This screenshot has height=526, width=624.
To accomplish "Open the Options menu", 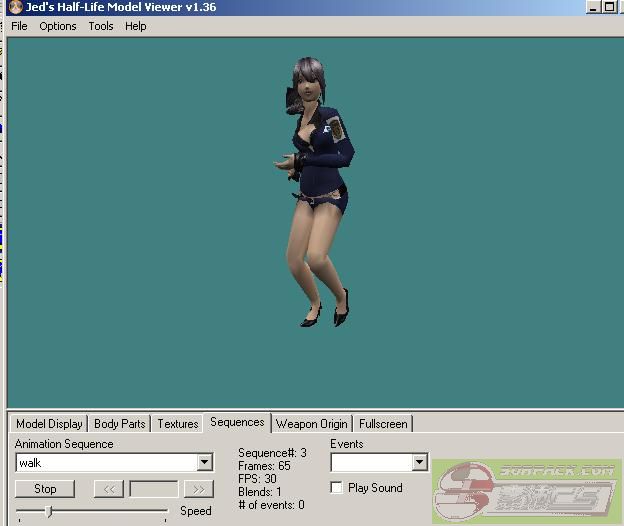I will pyautogui.click(x=58, y=26).
